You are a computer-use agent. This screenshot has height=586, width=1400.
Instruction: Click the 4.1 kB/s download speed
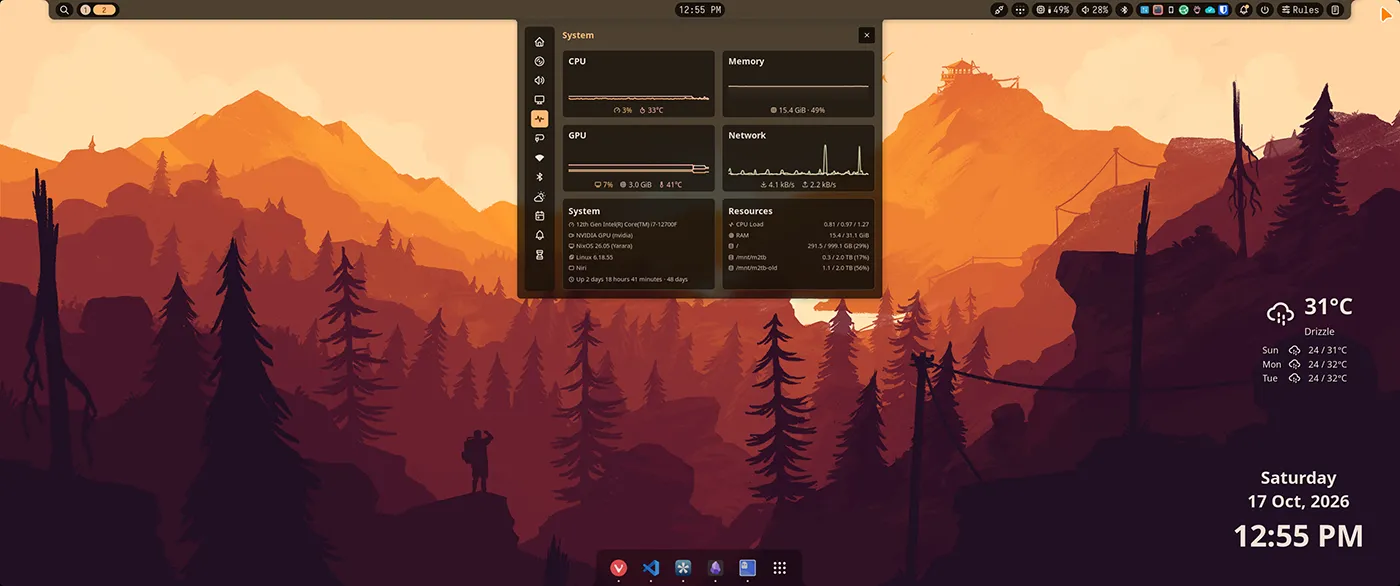coord(777,185)
